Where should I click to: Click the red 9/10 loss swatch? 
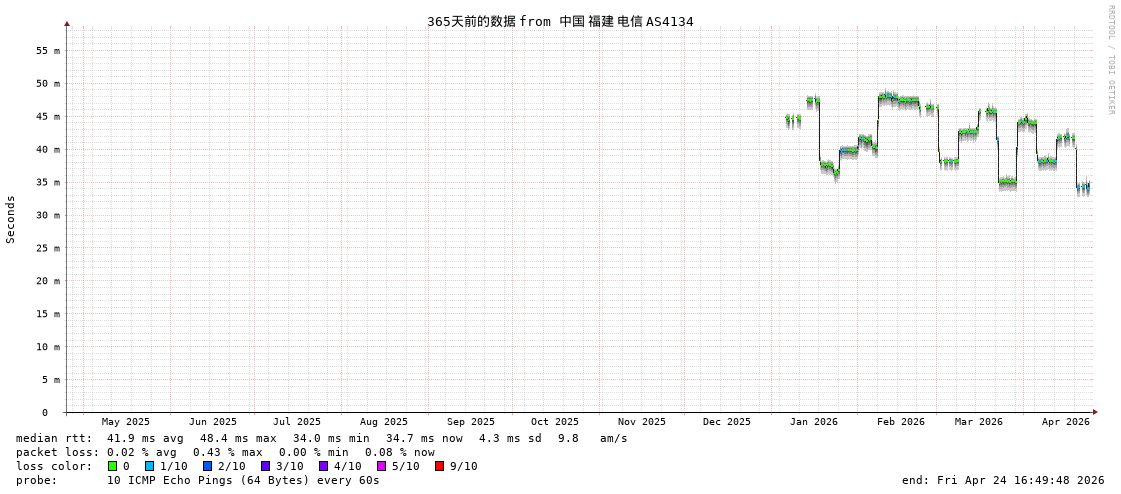(439, 466)
